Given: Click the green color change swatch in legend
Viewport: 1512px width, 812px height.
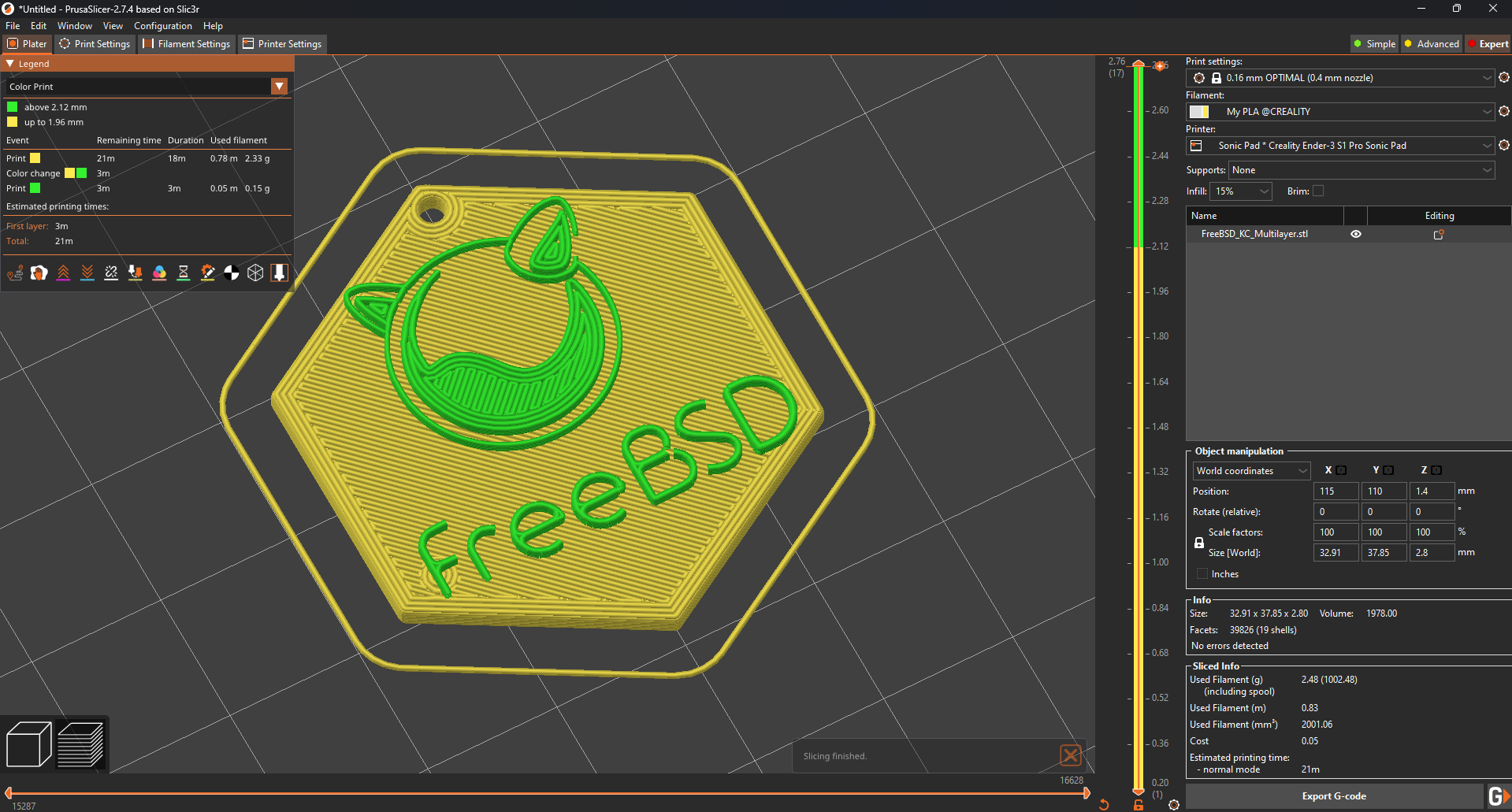Looking at the screenshot, I should 82,173.
